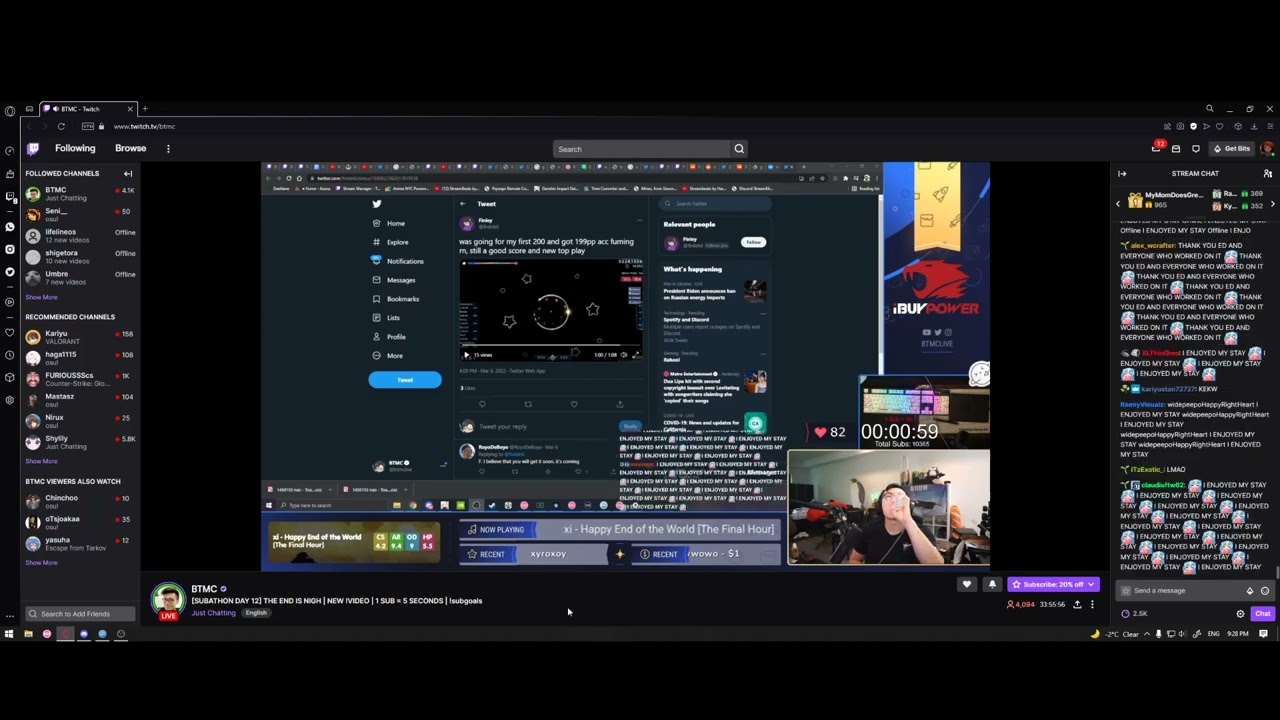
Task: Open the Just Chatting category link
Action: pyautogui.click(x=213, y=613)
